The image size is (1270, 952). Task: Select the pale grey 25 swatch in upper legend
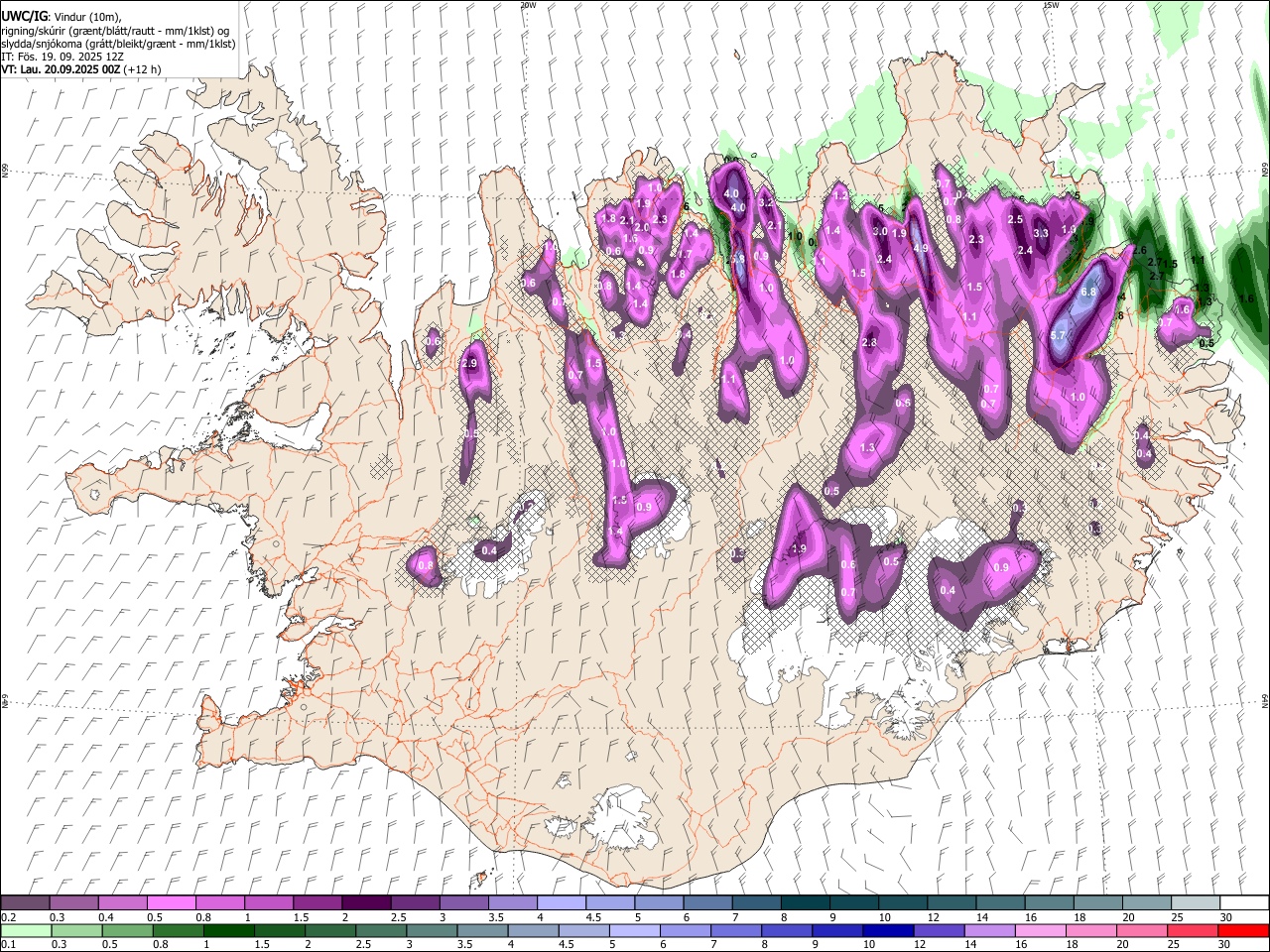point(1196,903)
